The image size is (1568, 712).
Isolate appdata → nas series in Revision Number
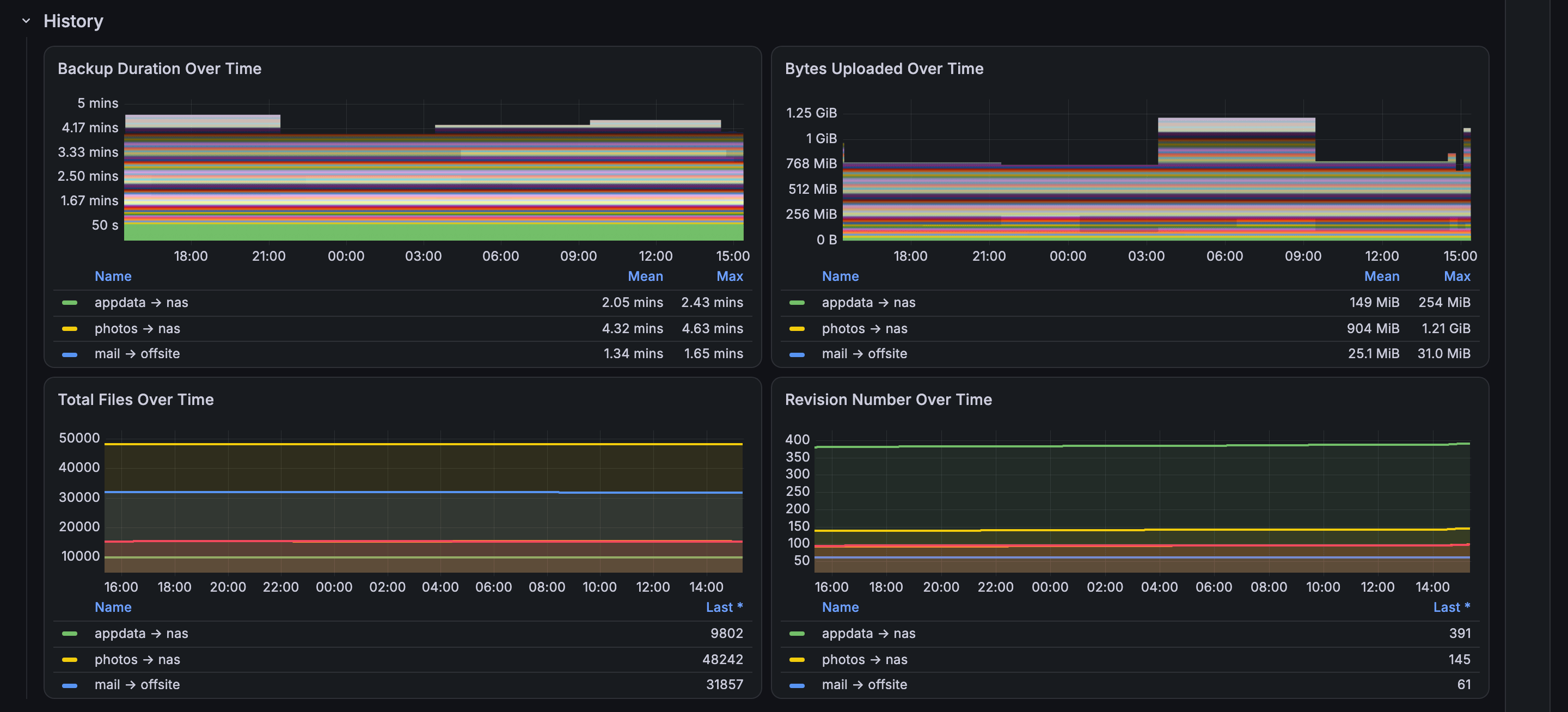[868, 634]
